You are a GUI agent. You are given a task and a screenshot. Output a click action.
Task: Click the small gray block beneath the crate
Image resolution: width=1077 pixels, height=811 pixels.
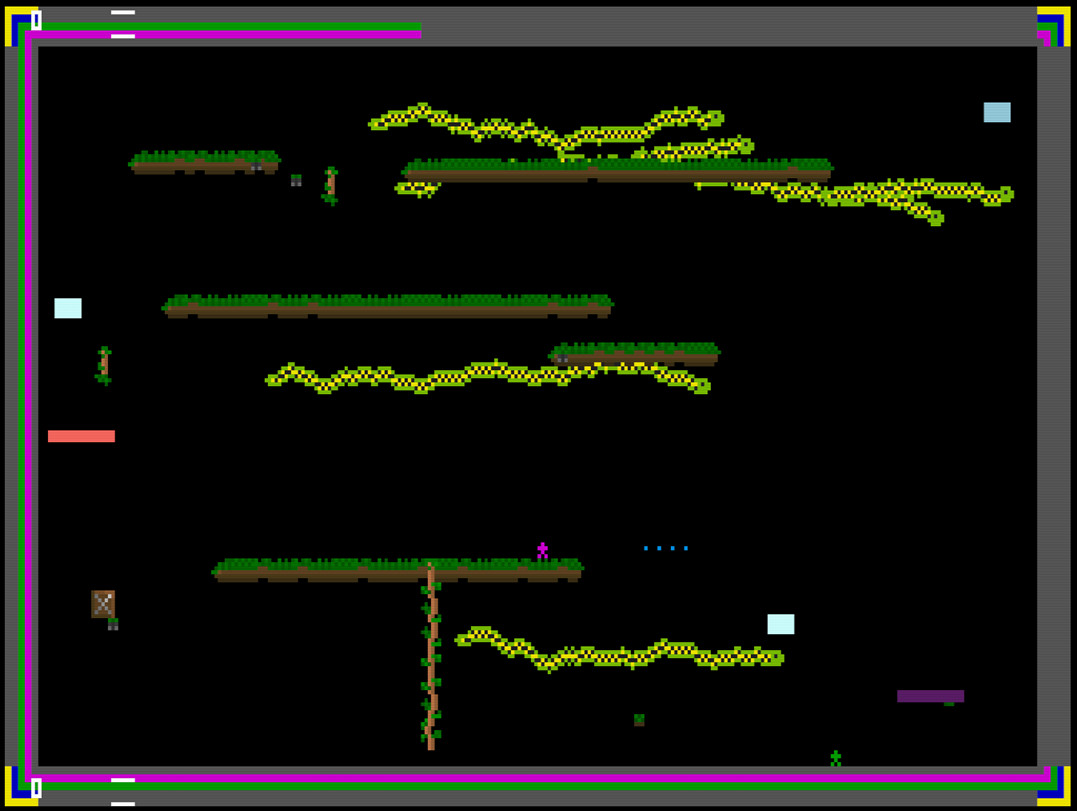coord(113,624)
